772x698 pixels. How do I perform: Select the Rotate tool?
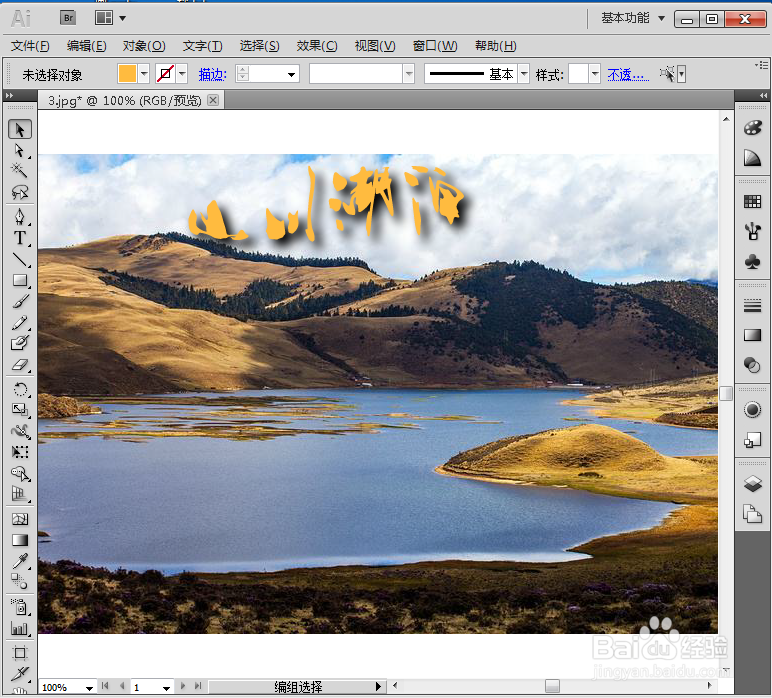[x=20, y=390]
